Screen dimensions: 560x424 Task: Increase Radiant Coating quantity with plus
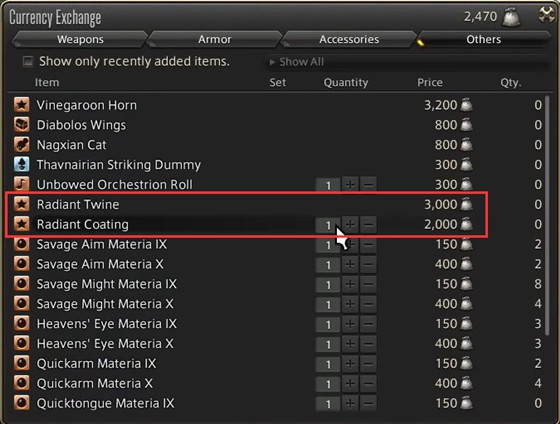(350, 225)
